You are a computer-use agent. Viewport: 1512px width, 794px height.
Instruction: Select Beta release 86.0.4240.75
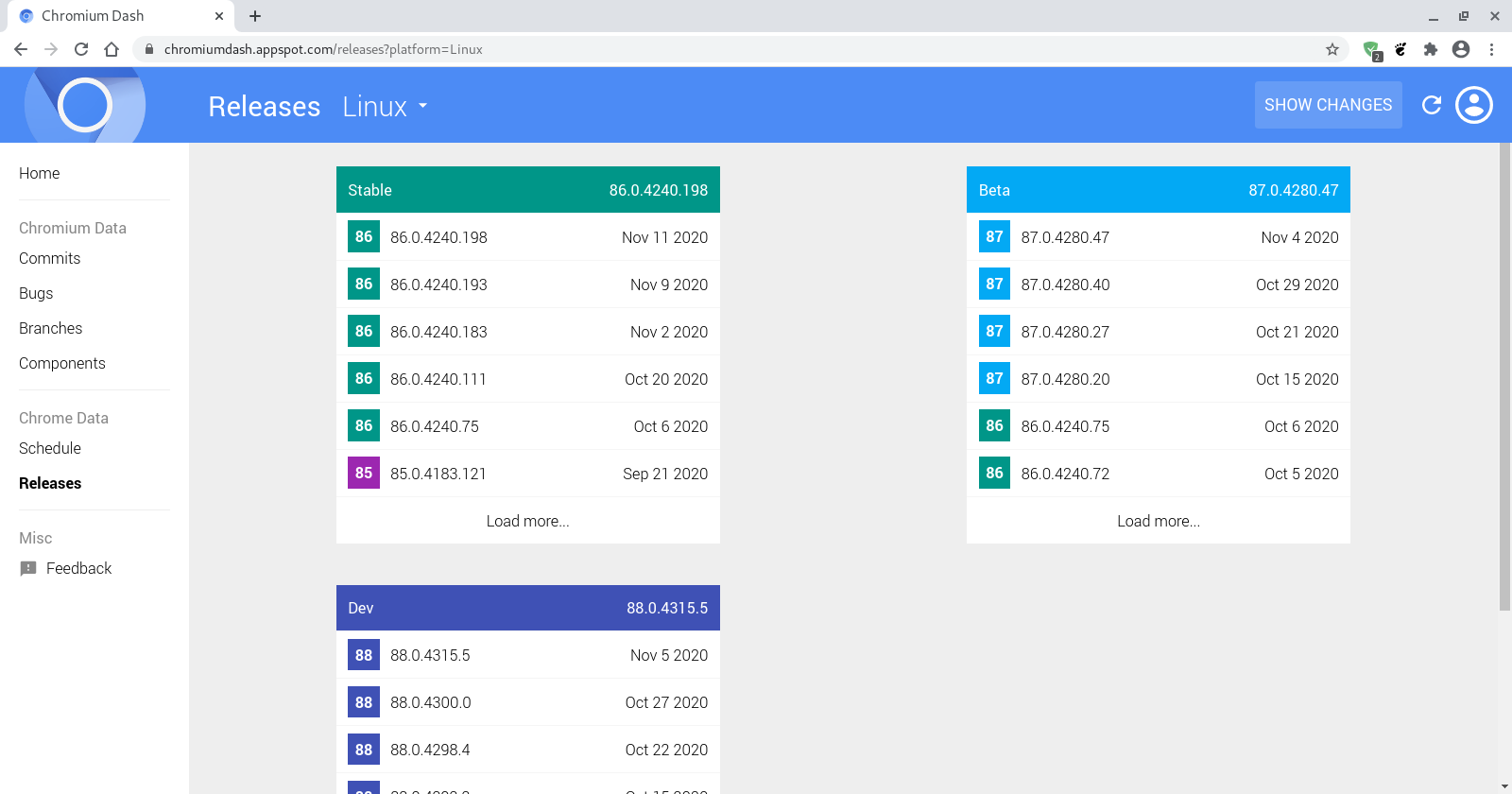(x=1159, y=426)
